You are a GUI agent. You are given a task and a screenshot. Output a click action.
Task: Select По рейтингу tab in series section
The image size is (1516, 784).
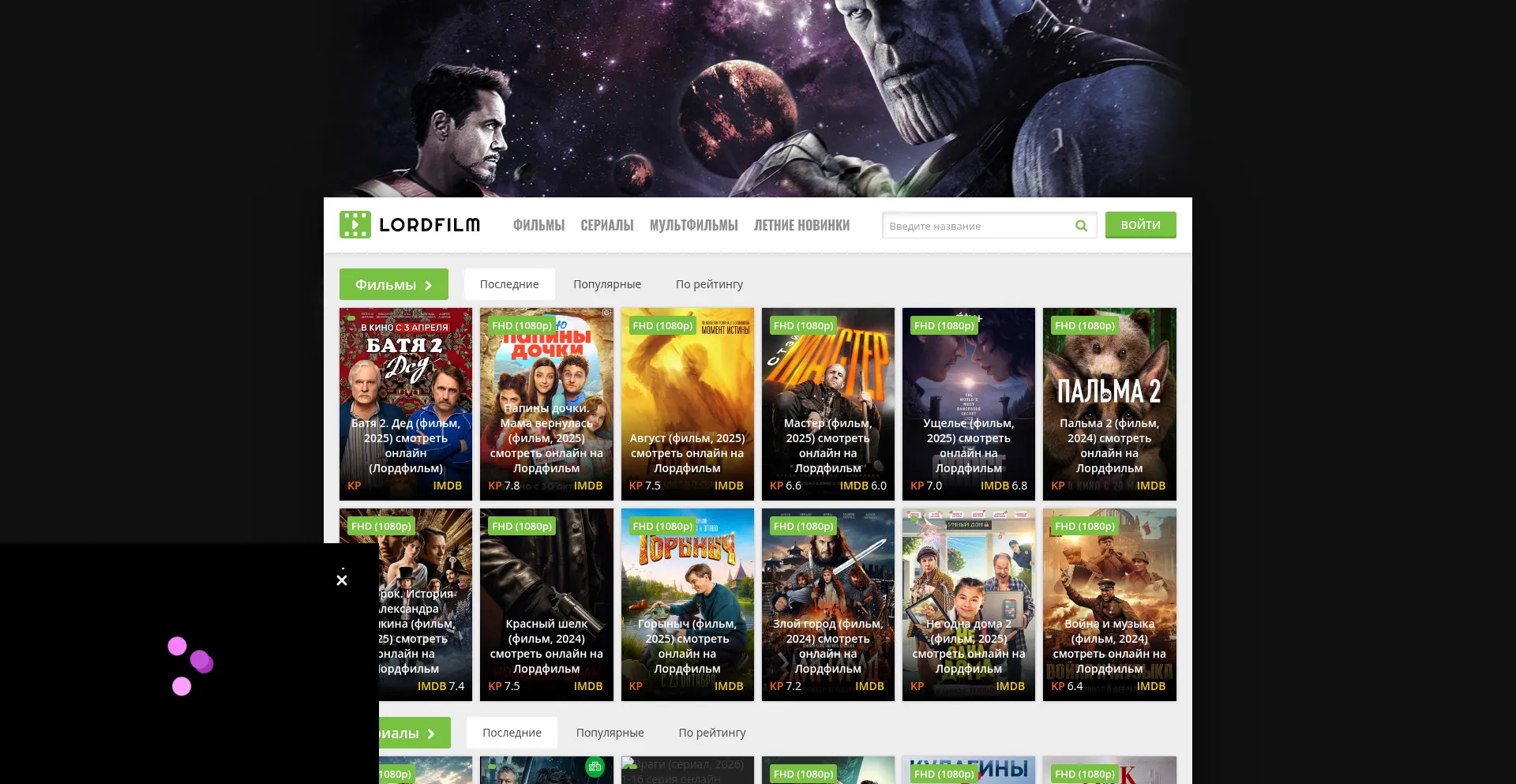pos(712,733)
